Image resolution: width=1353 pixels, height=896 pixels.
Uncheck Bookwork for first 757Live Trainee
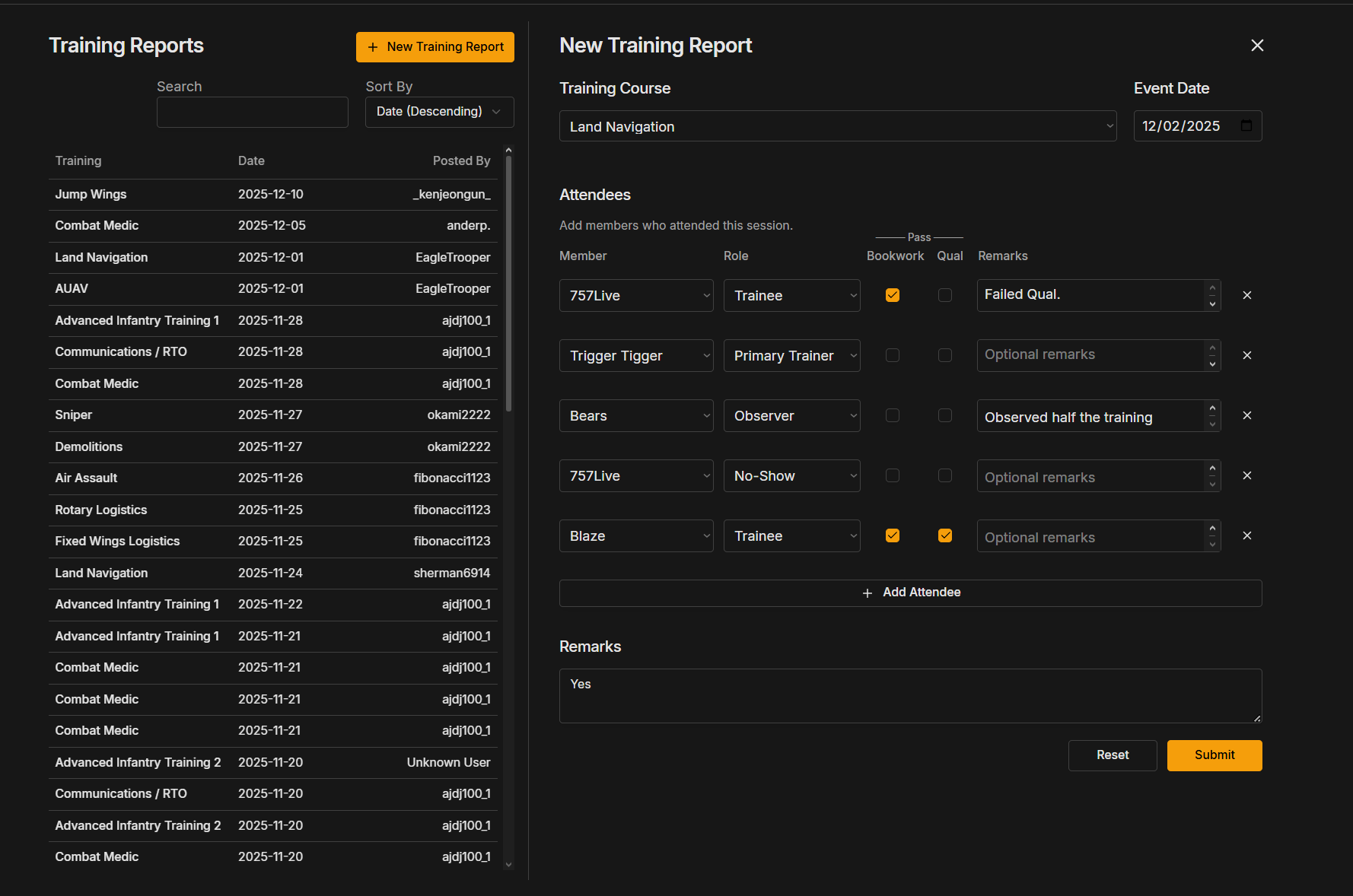[893, 295]
